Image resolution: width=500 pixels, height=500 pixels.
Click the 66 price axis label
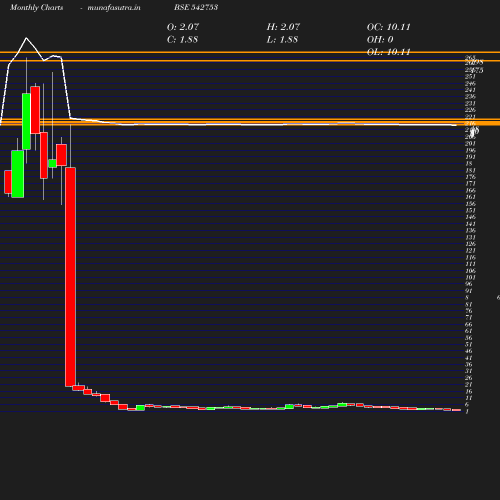pos(469,324)
